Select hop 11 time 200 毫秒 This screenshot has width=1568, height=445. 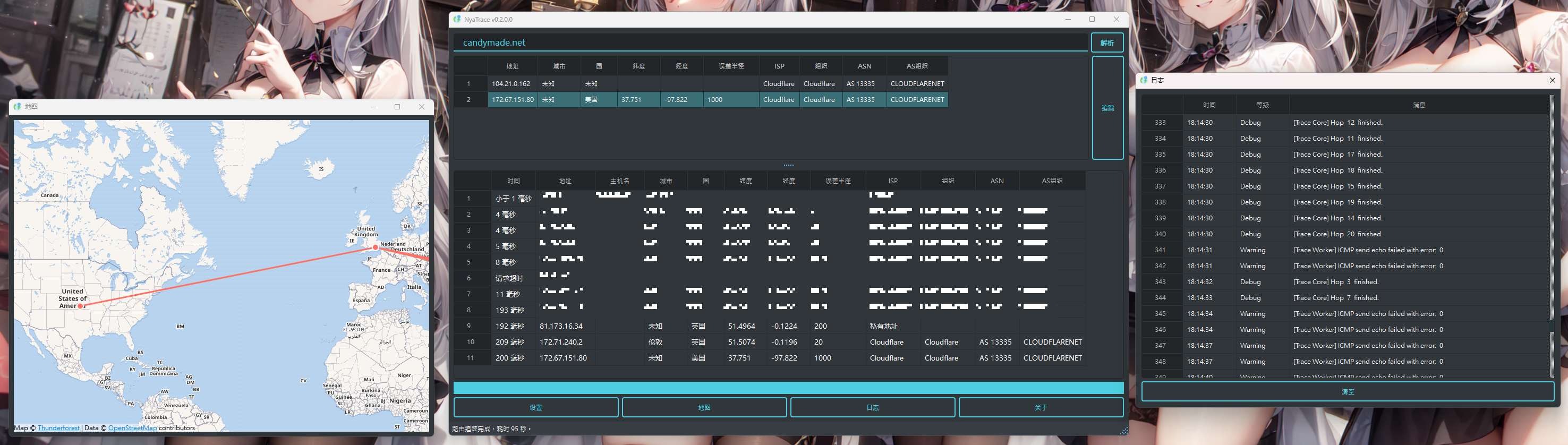pos(513,357)
